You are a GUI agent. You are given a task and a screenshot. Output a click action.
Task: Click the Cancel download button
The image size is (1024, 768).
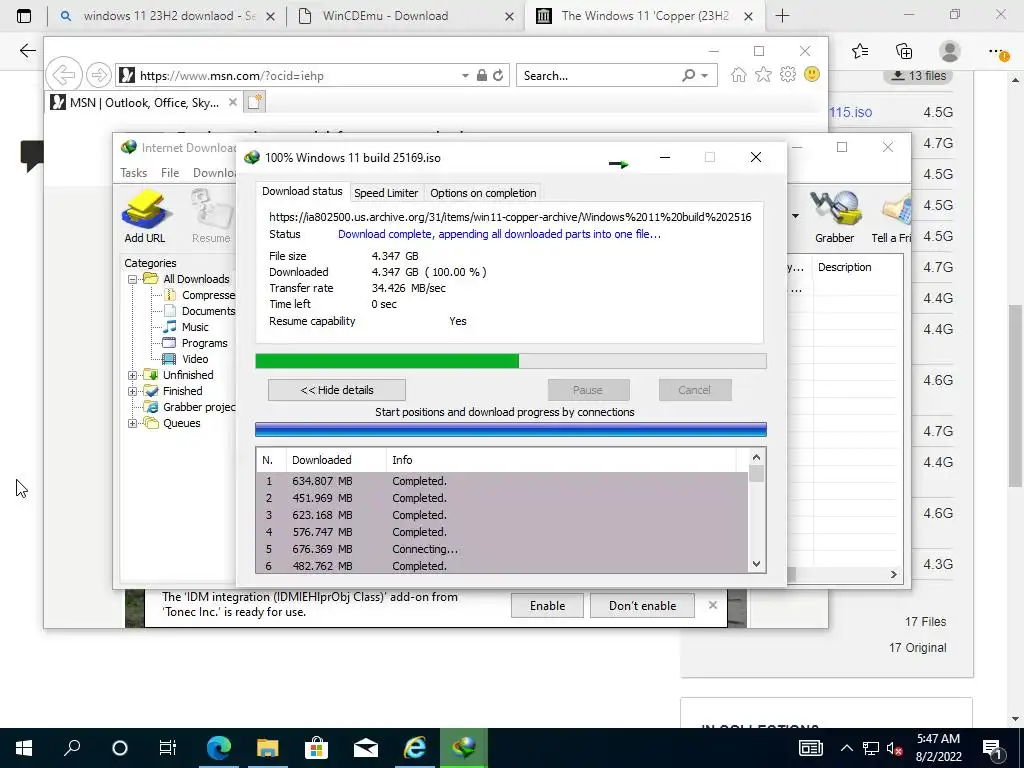pos(695,390)
